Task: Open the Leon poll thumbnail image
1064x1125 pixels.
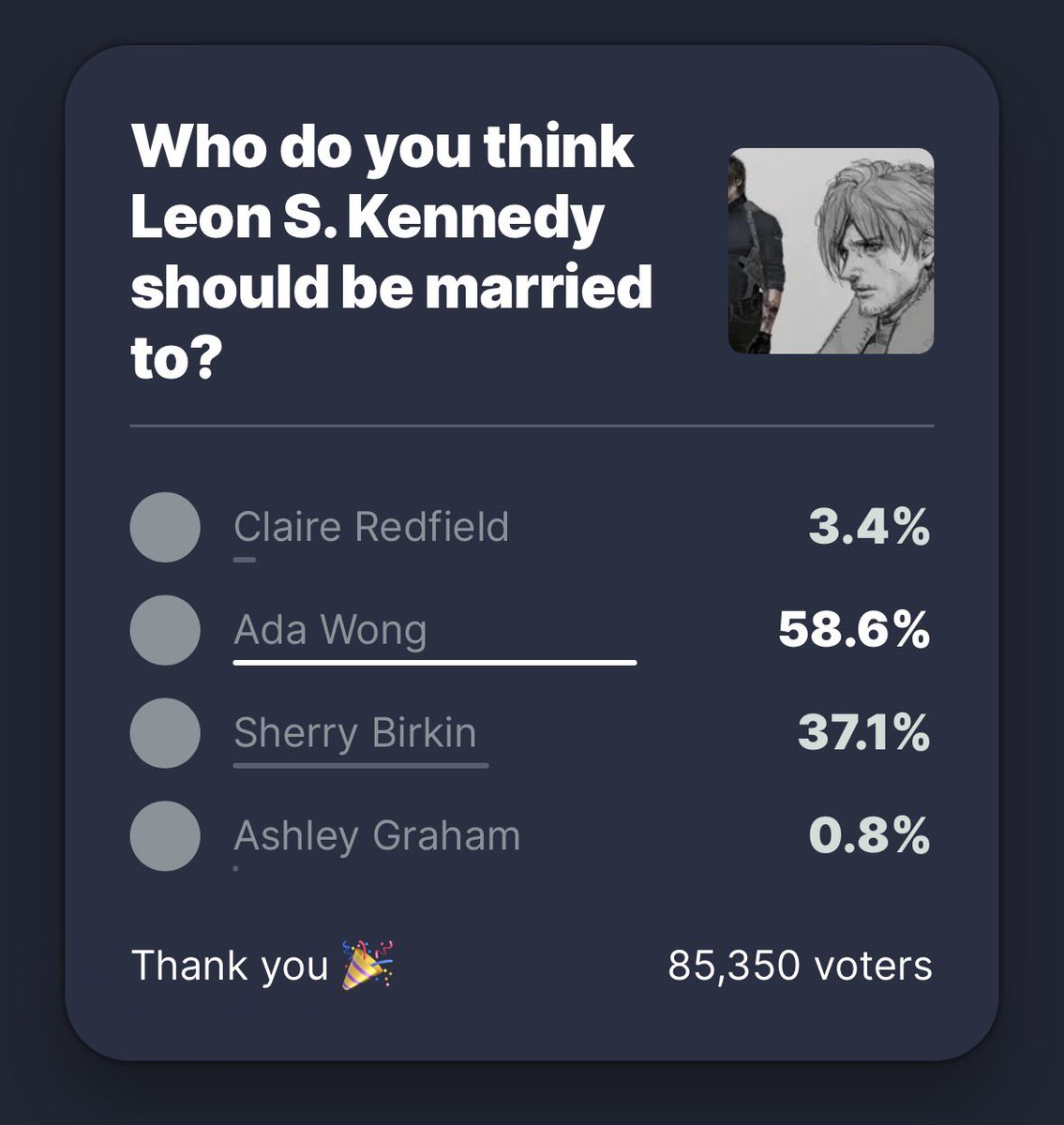Action: 831,251
